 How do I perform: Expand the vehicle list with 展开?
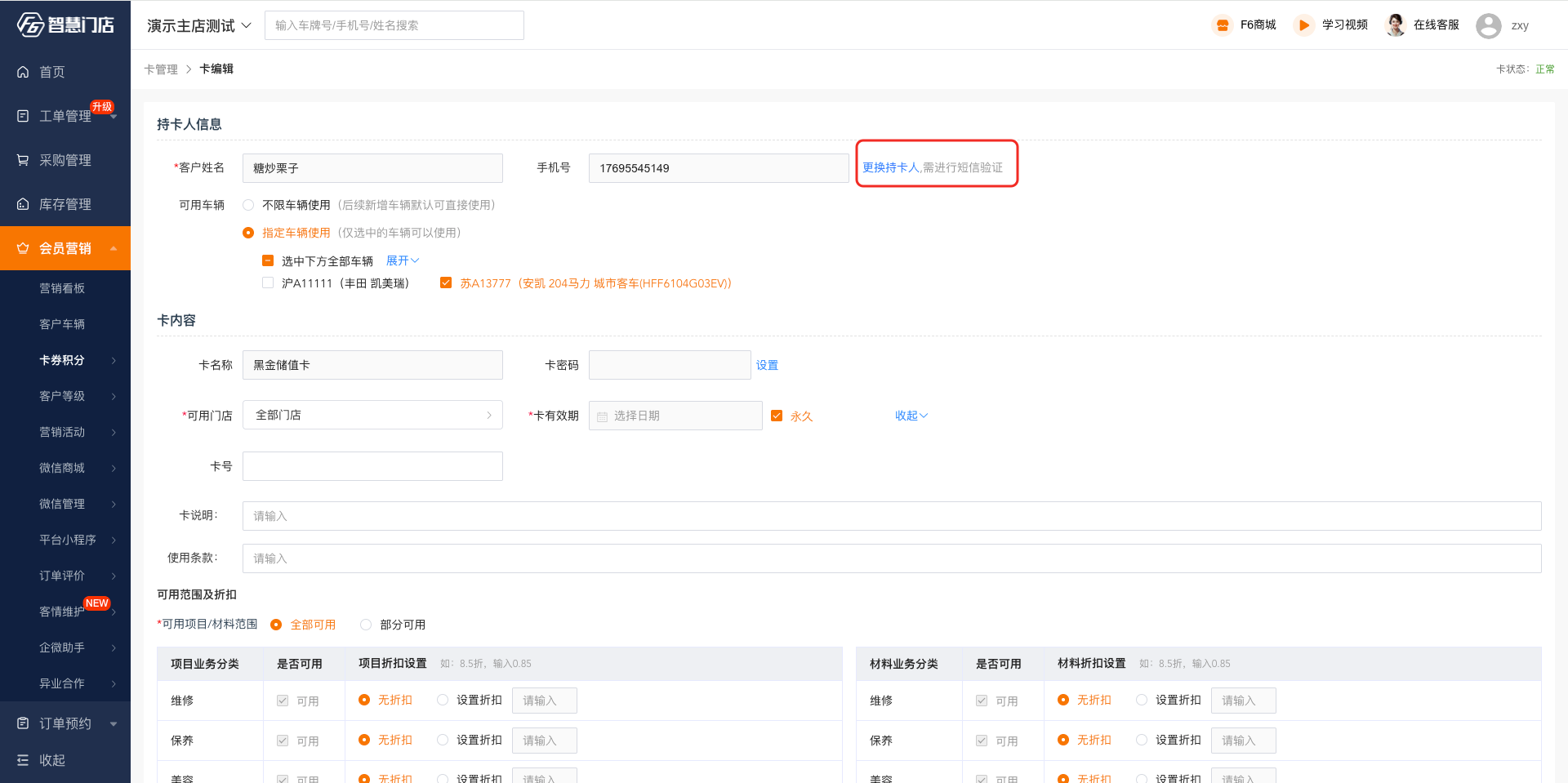(x=402, y=260)
